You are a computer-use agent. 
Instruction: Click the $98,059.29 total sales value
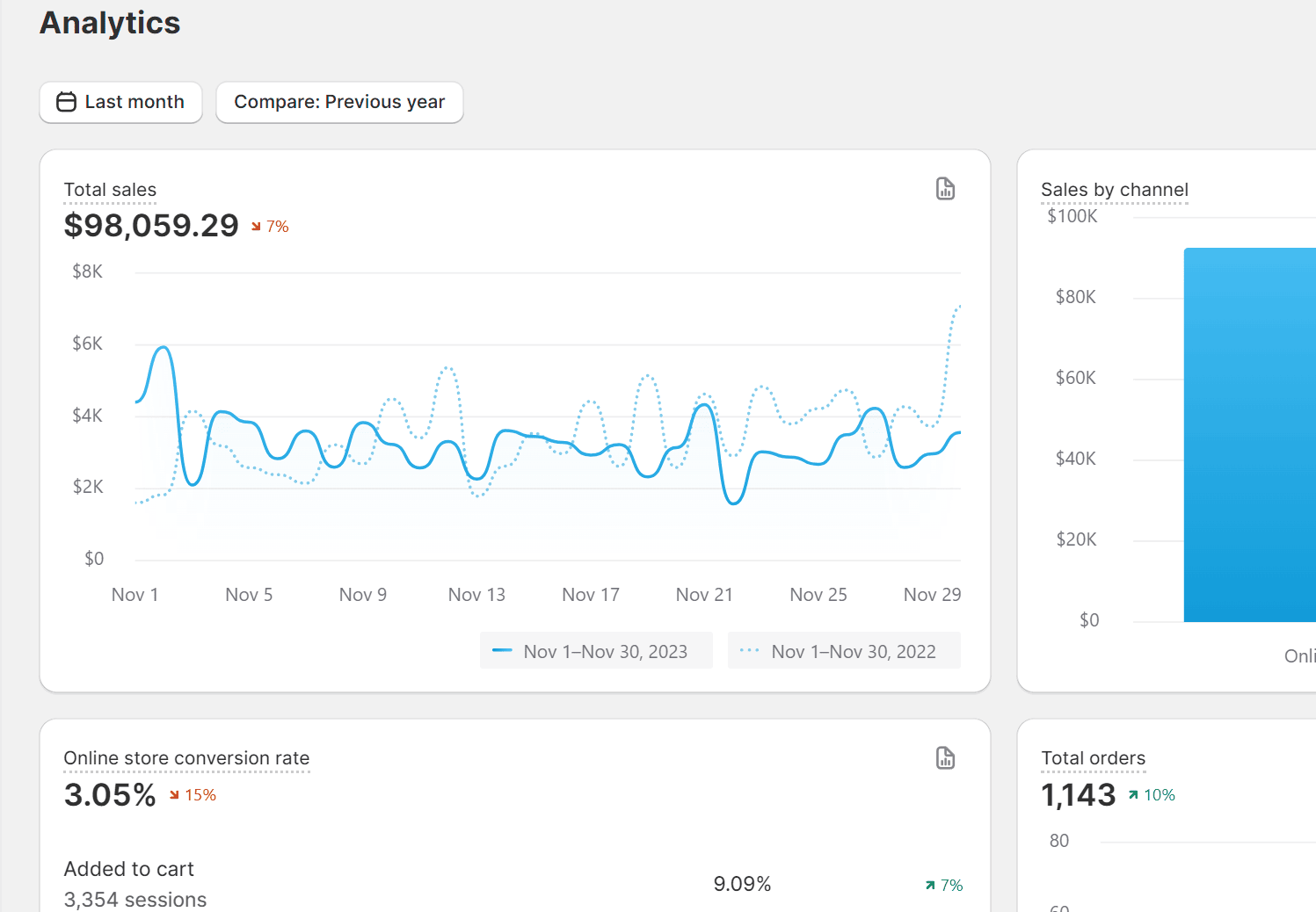coord(151,226)
